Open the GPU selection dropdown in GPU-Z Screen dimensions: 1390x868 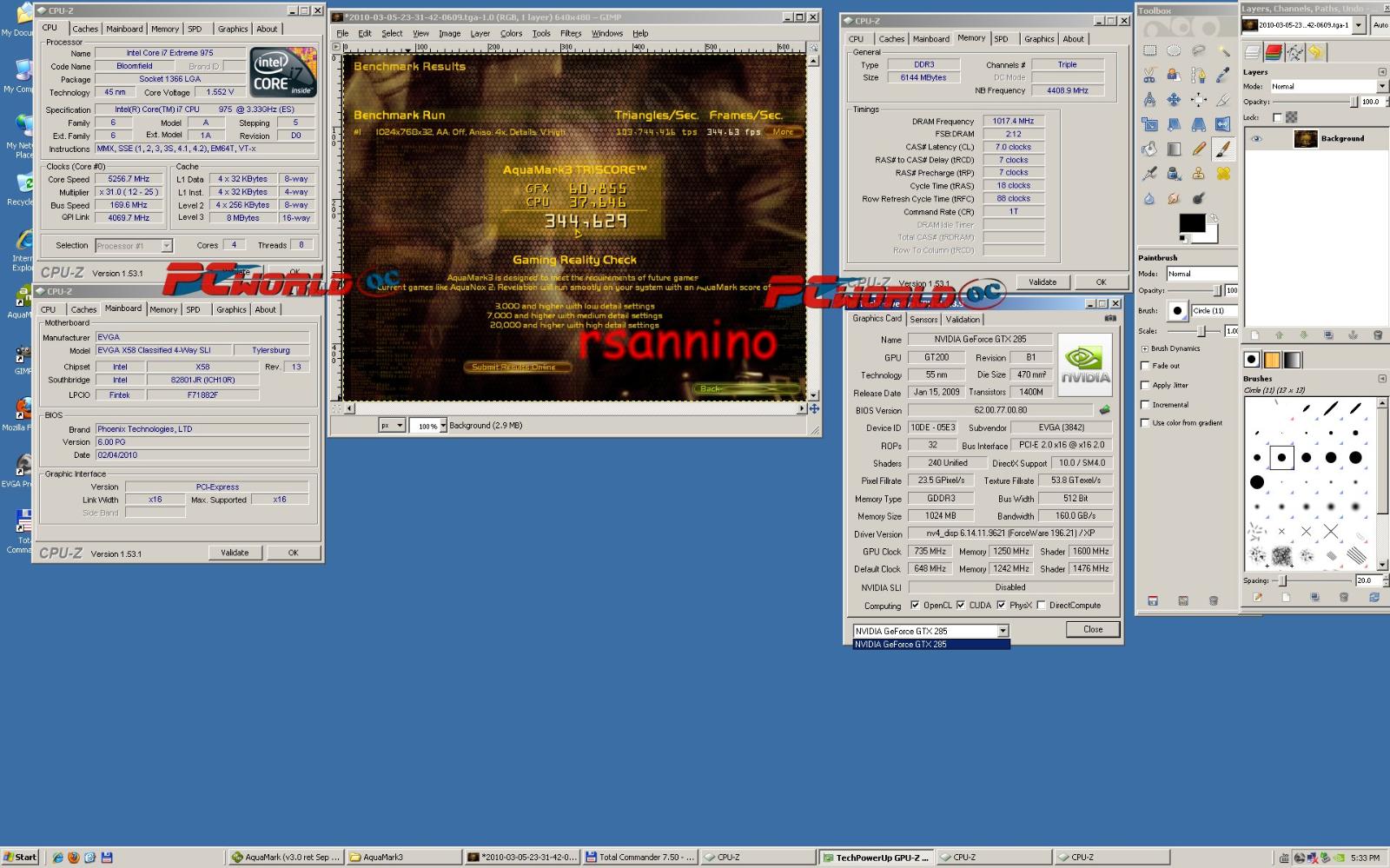click(x=1003, y=631)
